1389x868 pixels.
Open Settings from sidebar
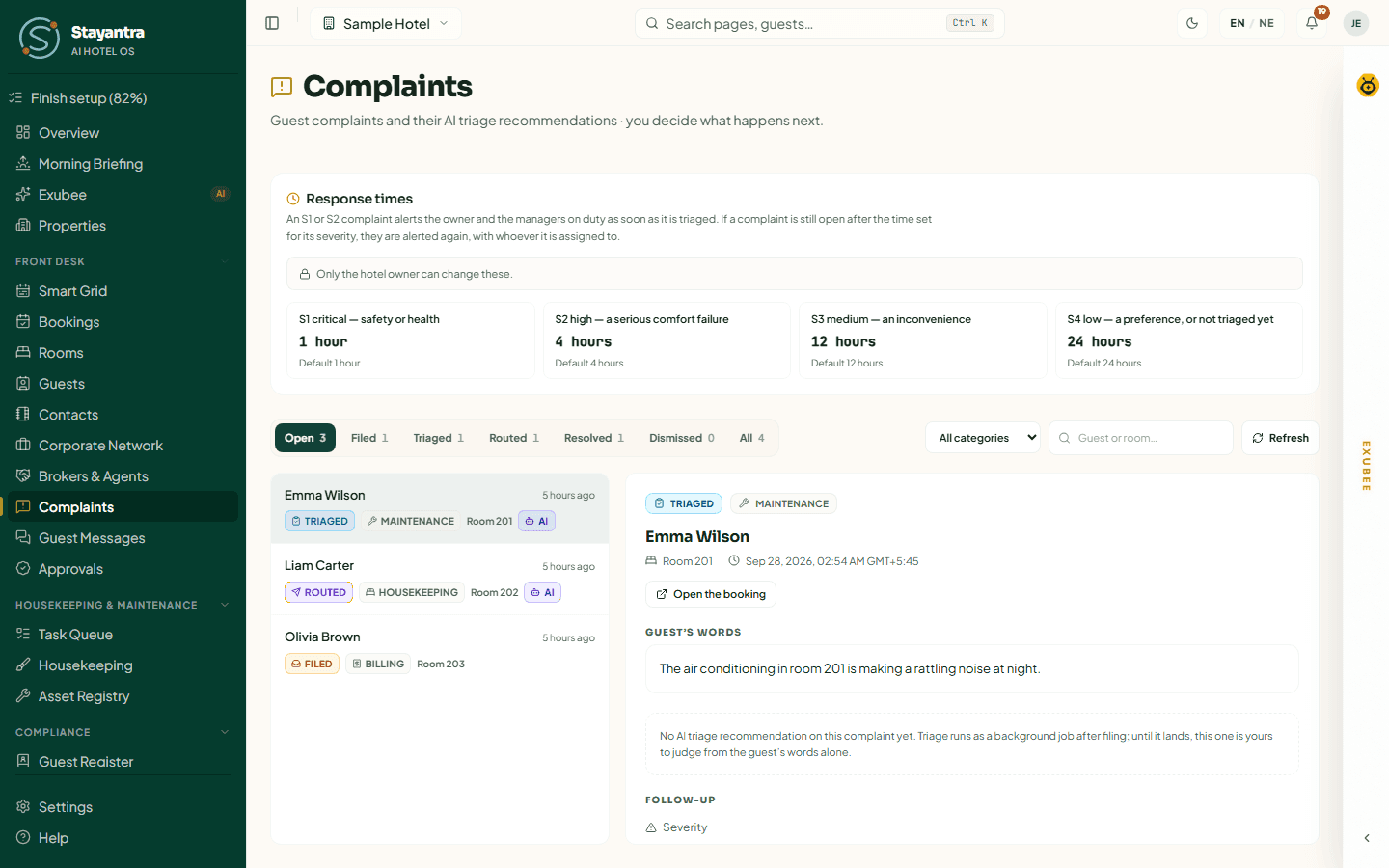[x=123, y=807]
